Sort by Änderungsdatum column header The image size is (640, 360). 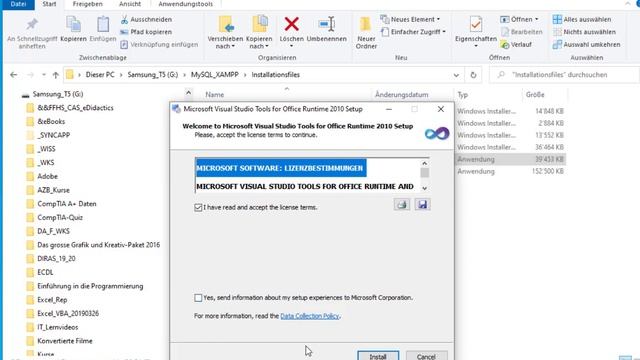pyautogui.click(x=402, y=95)
